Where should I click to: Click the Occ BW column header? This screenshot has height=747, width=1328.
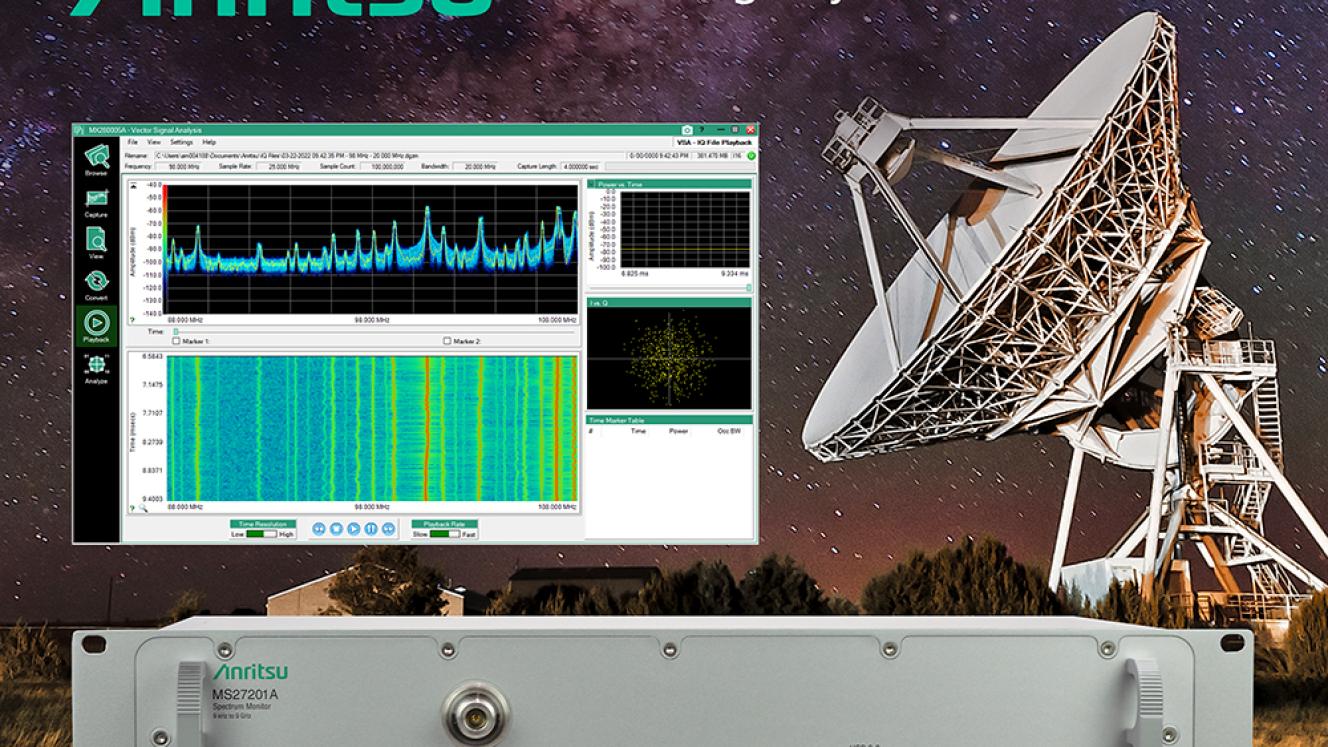(x=730, y=431)
